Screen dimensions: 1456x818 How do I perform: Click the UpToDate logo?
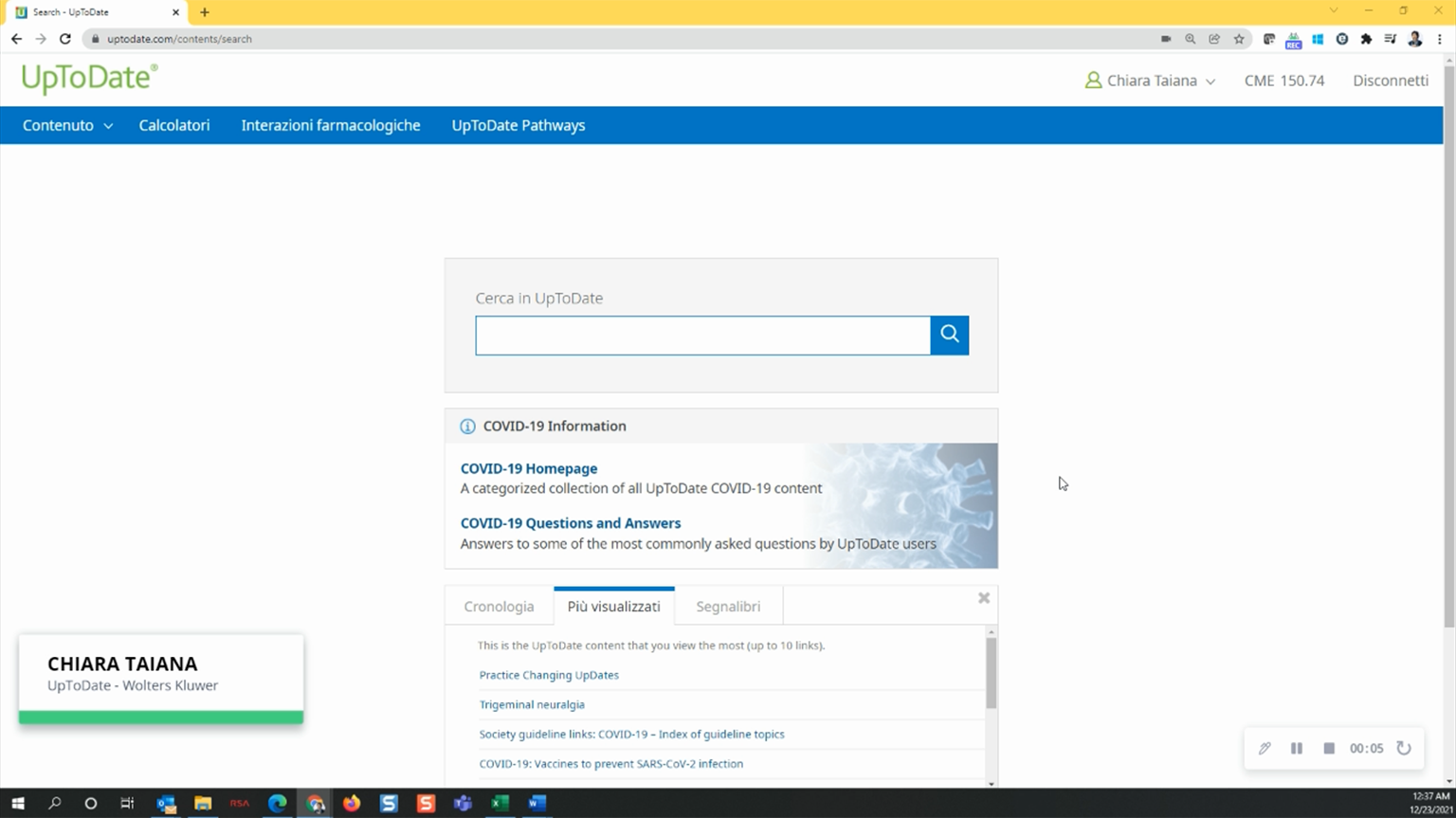point(89,79)
